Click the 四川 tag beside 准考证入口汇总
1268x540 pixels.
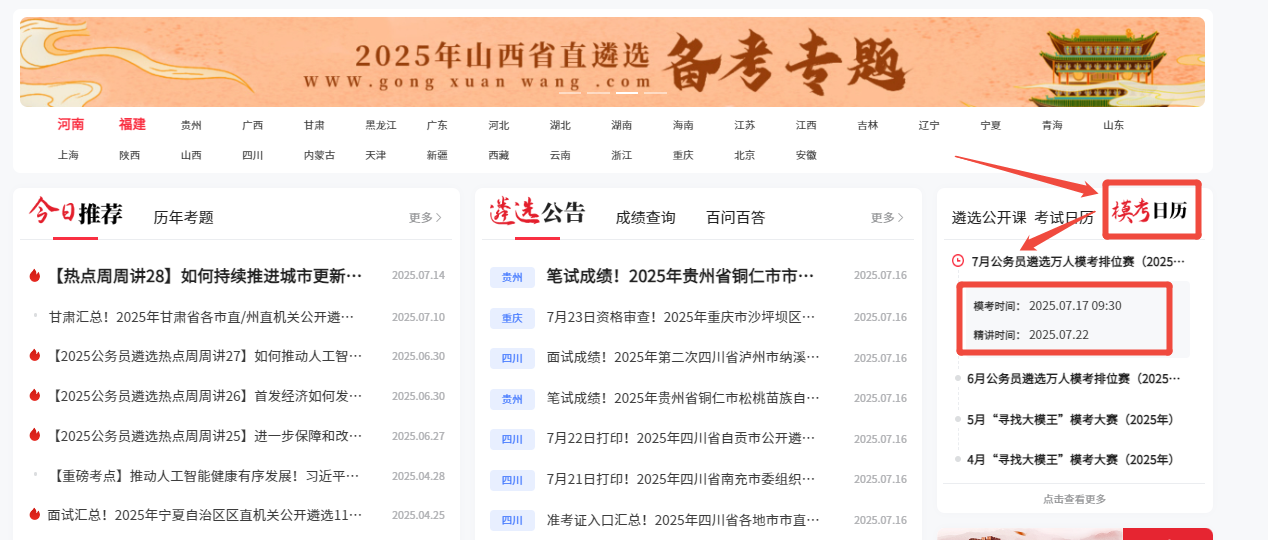(x=512, y=521)
